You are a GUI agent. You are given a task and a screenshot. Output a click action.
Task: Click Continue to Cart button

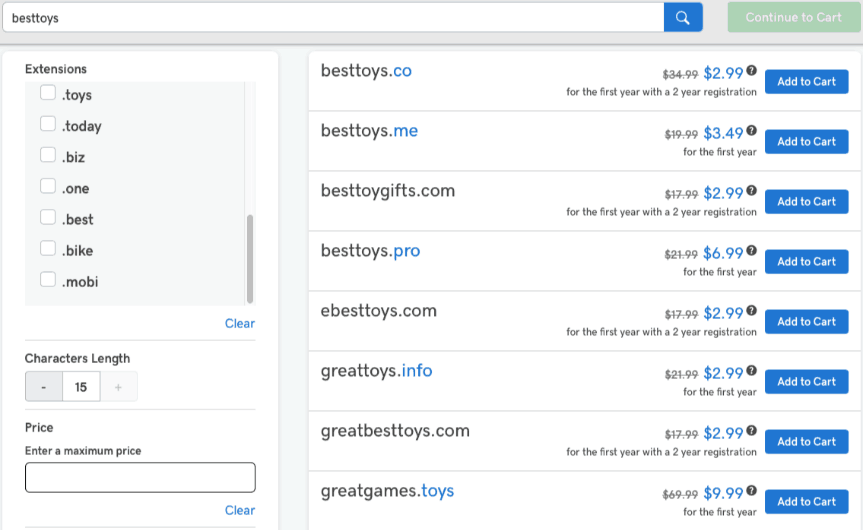pos(794,17)
